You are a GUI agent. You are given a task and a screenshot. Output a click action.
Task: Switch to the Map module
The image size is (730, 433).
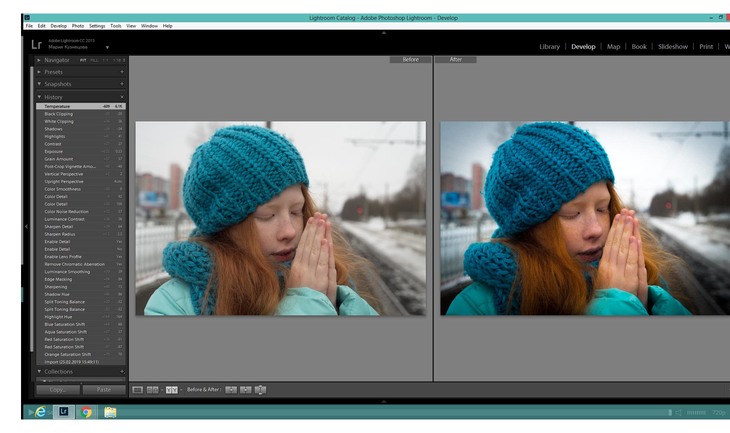pyautogui.click(x=613, y=47)
